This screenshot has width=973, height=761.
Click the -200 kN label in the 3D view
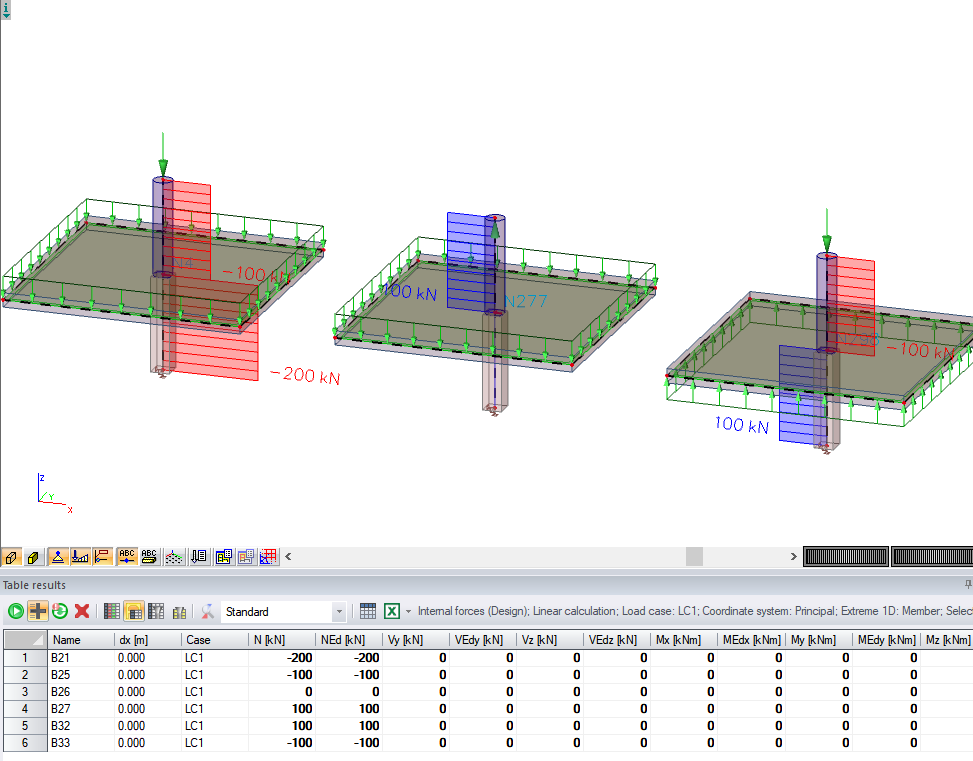point(305,376)
